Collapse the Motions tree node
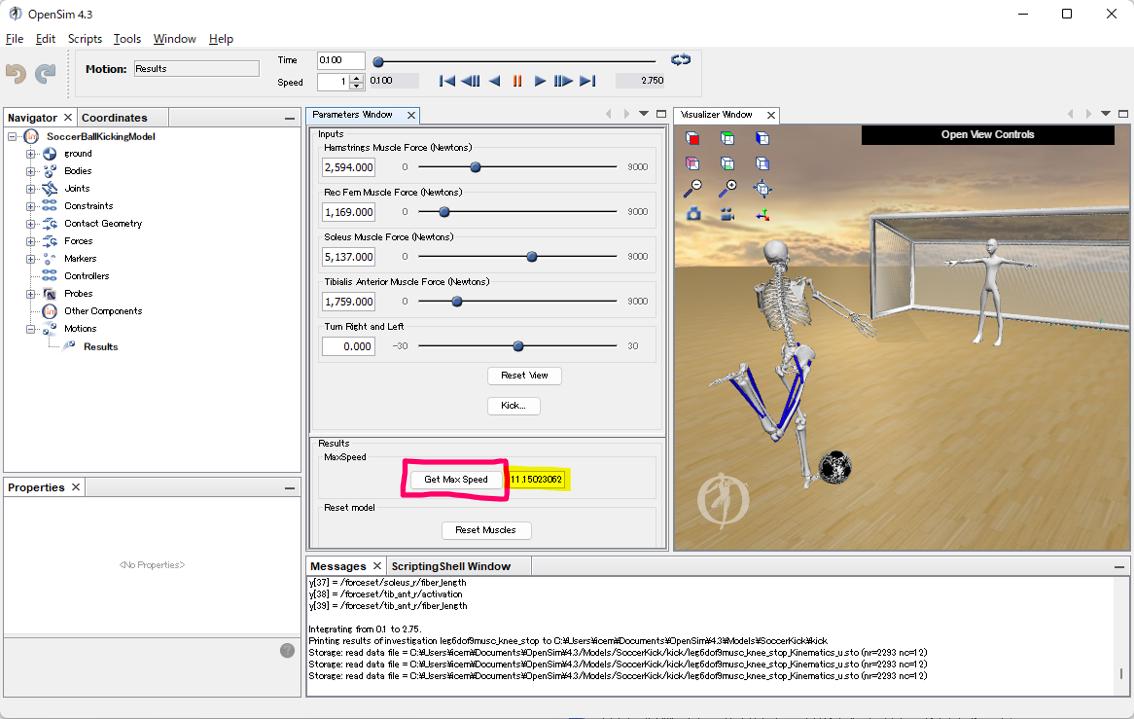The height and width of the screenshot is (719, 1134). click(31, 329)
